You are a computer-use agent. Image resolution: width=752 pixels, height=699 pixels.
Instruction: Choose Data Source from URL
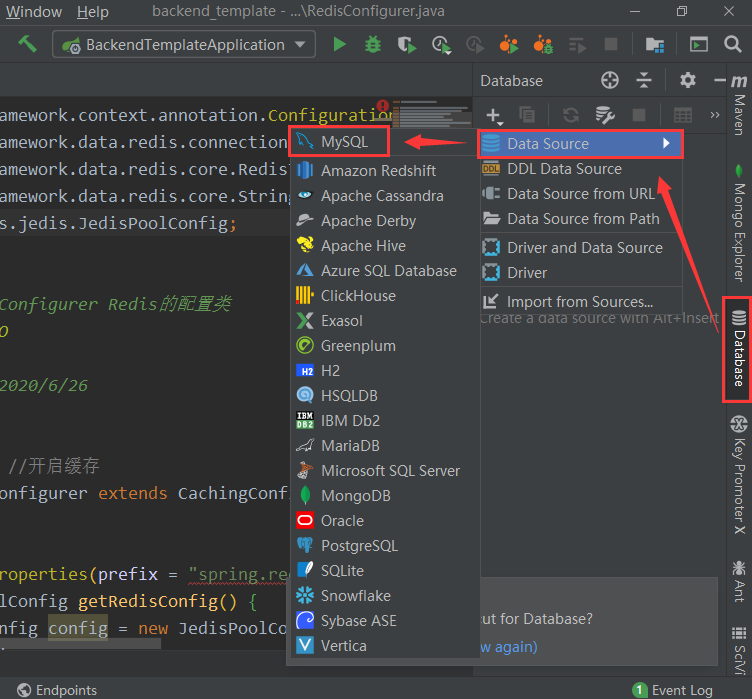(x=580, y=194)
